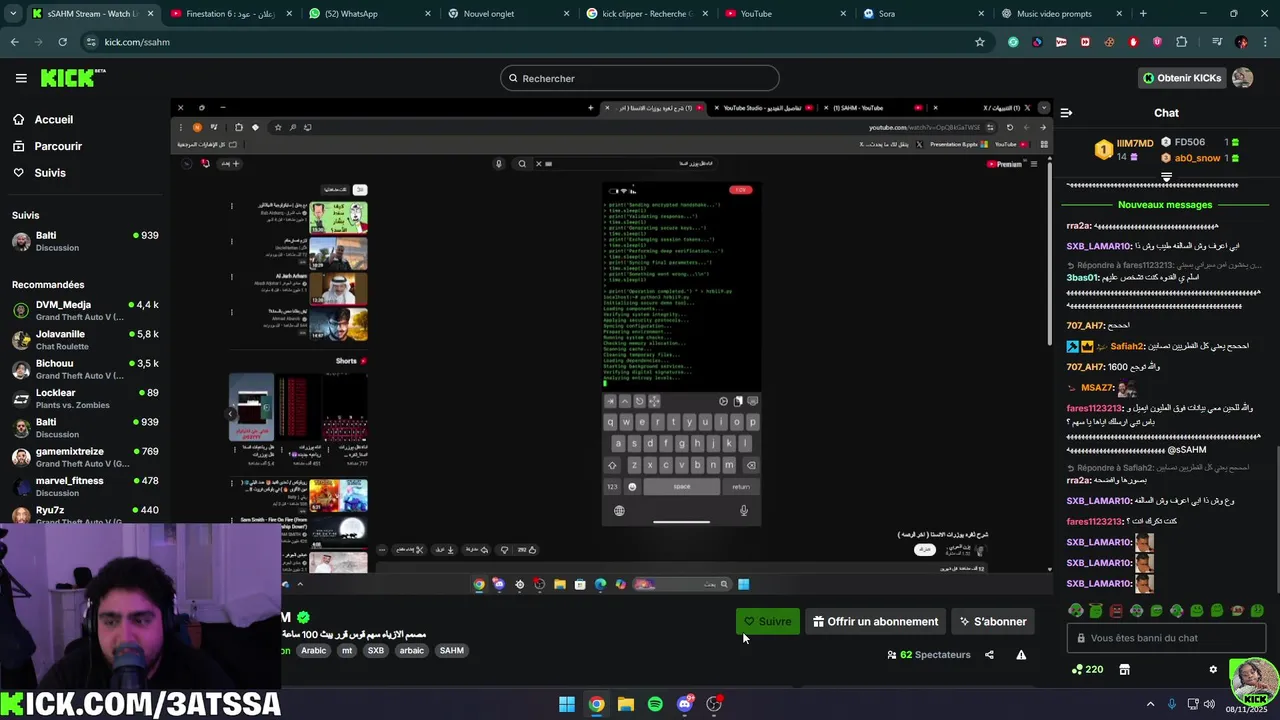Open Parcourir in the sidebar
1280x720 pixels.
click(58, 146)
